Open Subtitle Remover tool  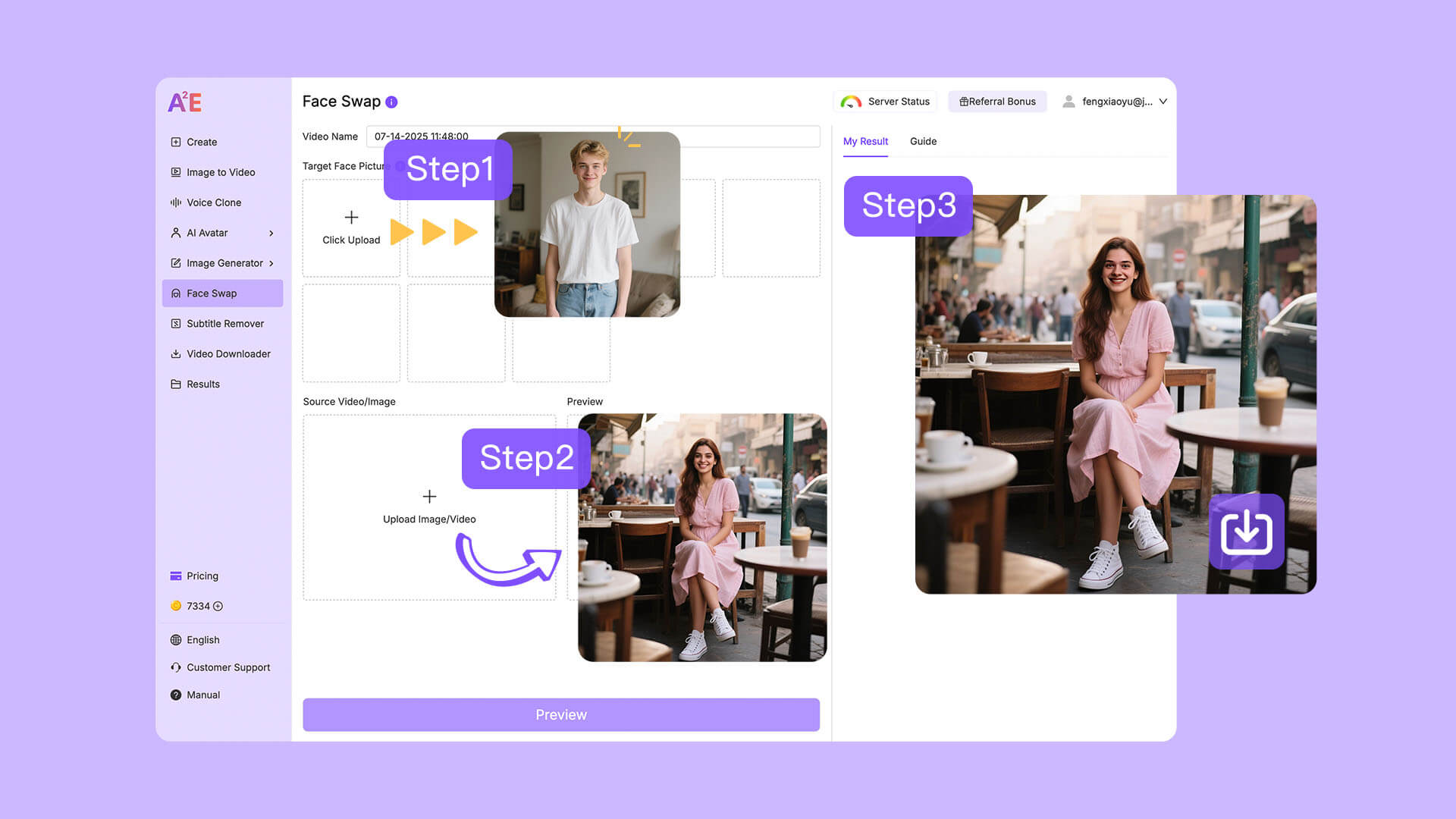[x=224, y=324]
